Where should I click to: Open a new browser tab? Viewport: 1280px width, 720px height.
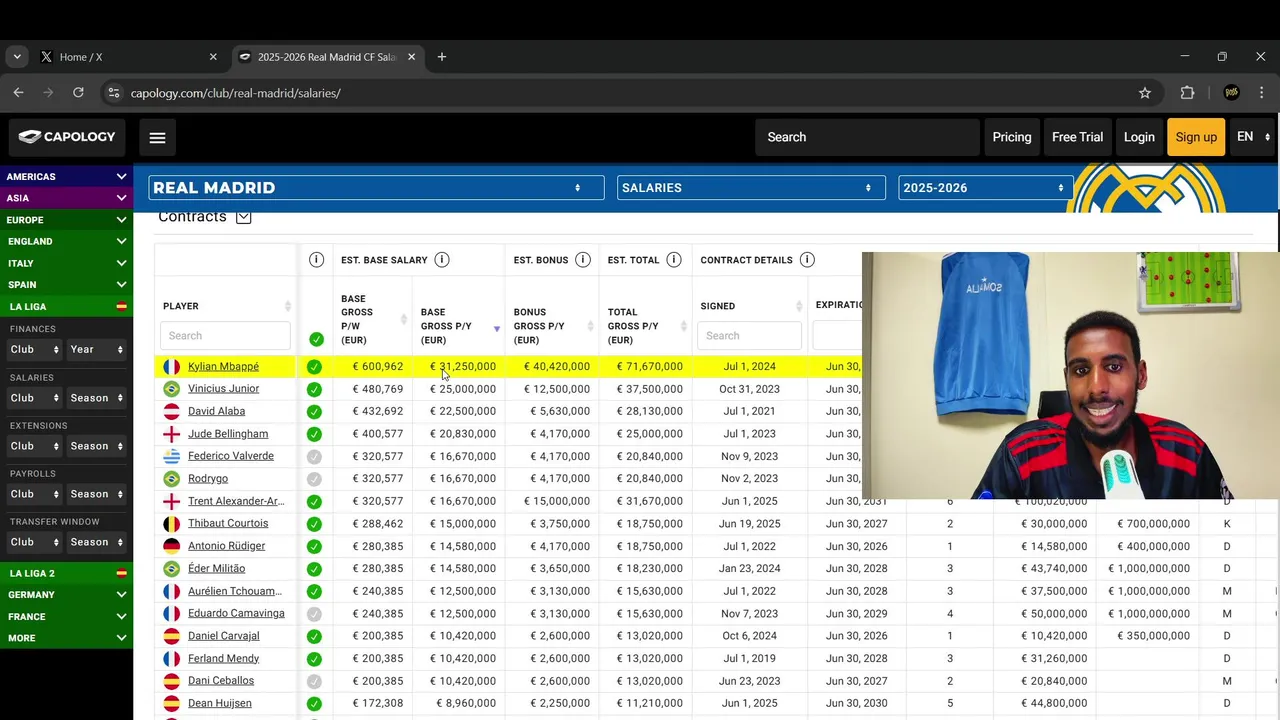[442, 57]
